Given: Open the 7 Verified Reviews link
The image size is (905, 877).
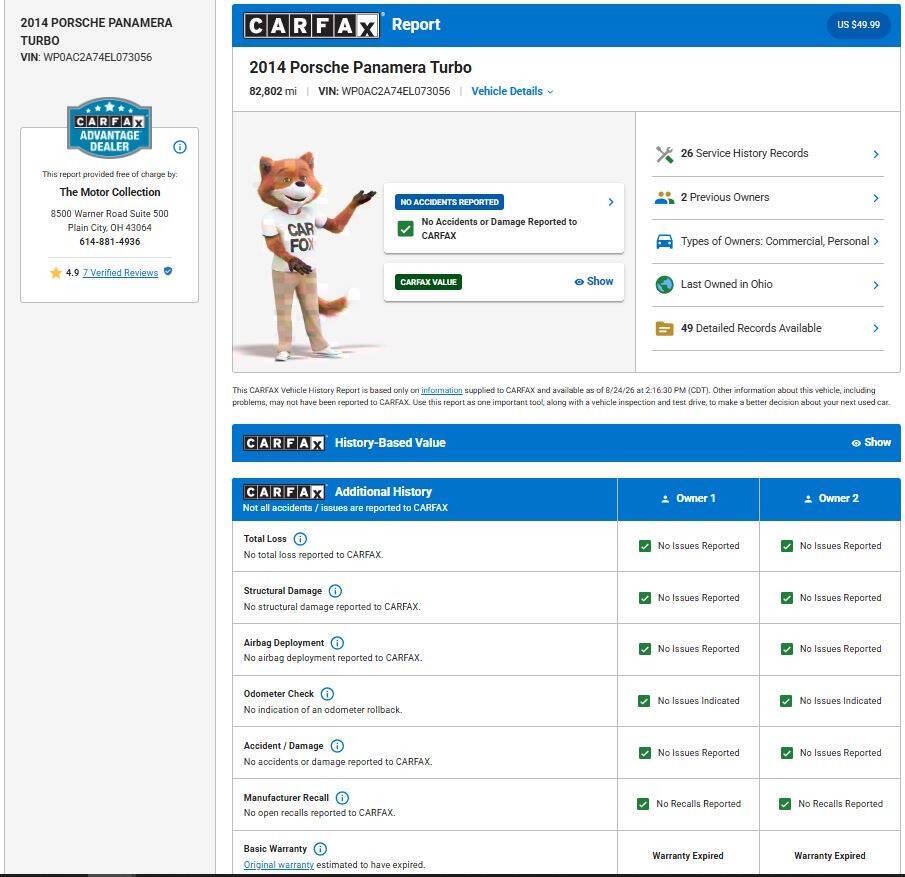Looking at the screenshot, I should pos(120,273).
